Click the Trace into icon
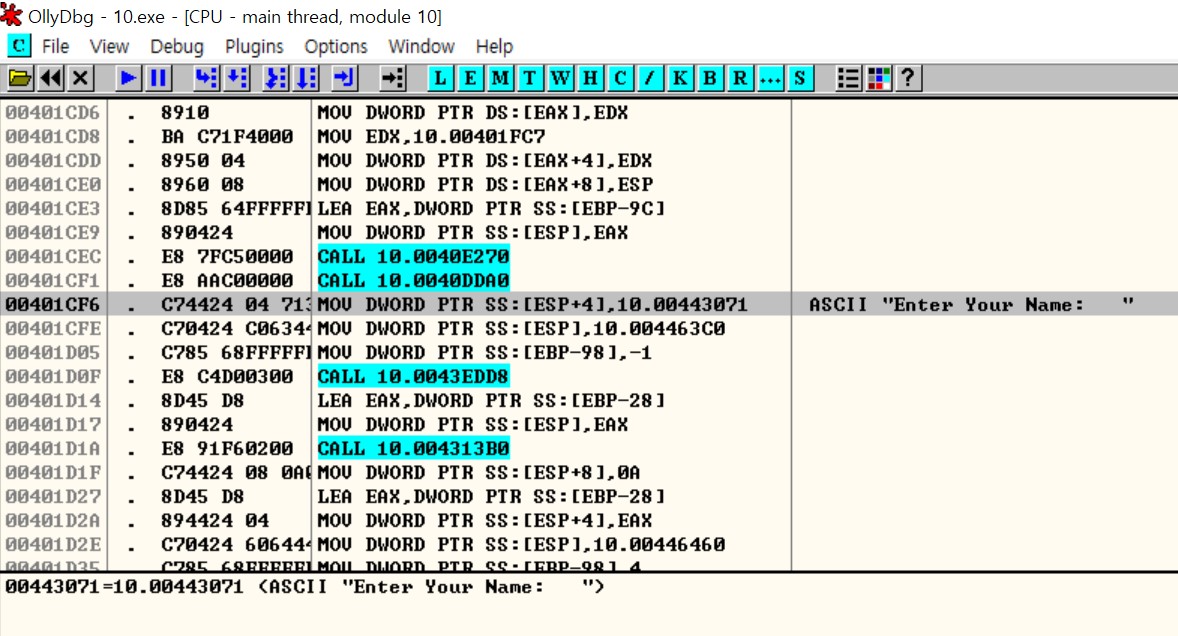The height and width of the screenshot is (636, 1178). click(x=276, y=78)
